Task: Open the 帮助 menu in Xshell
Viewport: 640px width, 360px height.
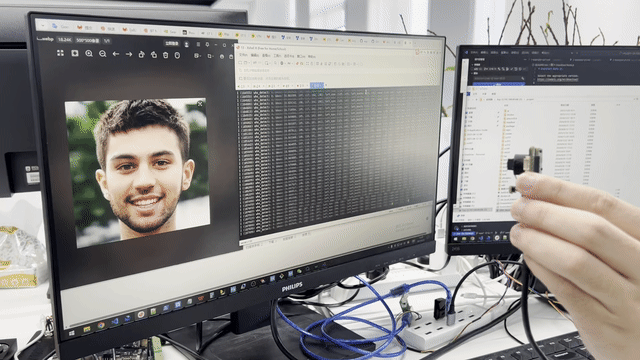Action: point(312,57)
